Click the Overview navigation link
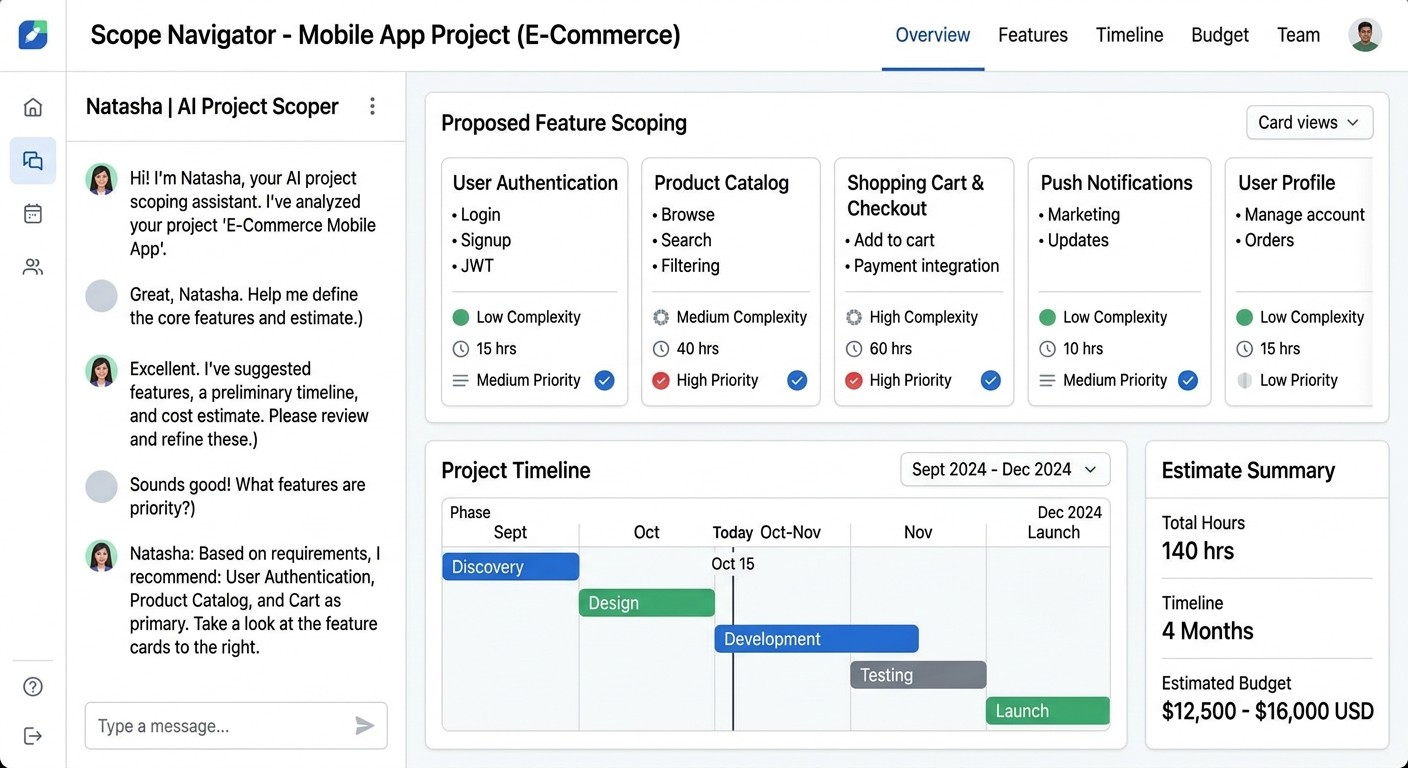Screen dimensions: 1408x768 click(x=932, y=34)
